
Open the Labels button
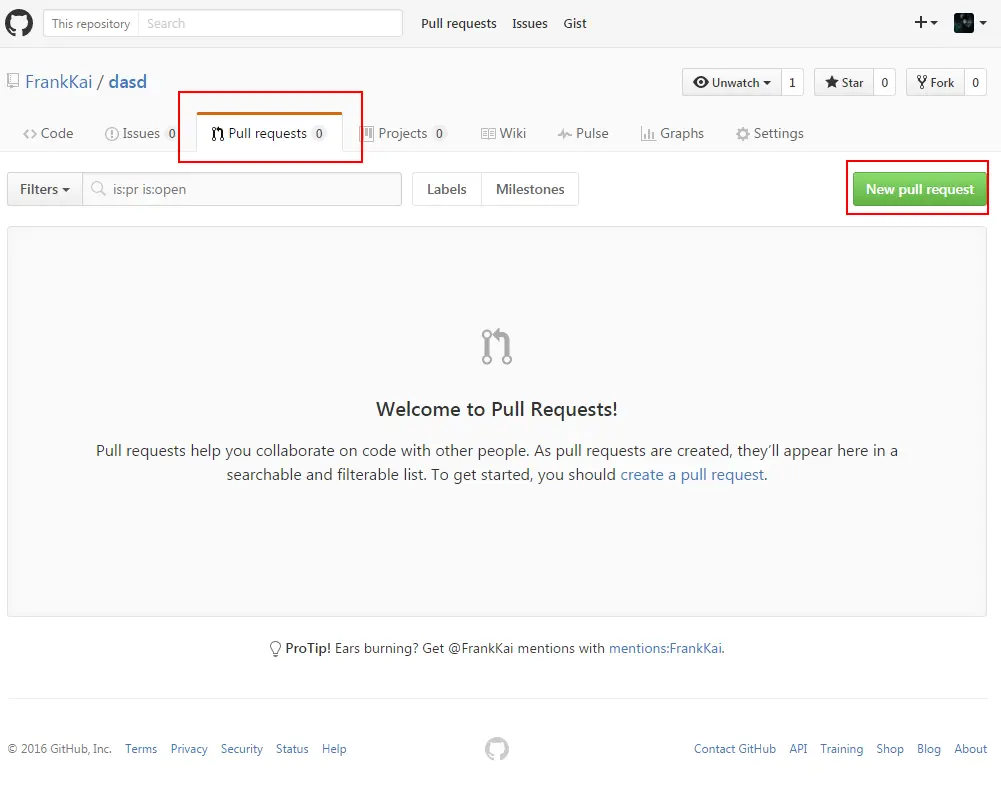[447, 189]
